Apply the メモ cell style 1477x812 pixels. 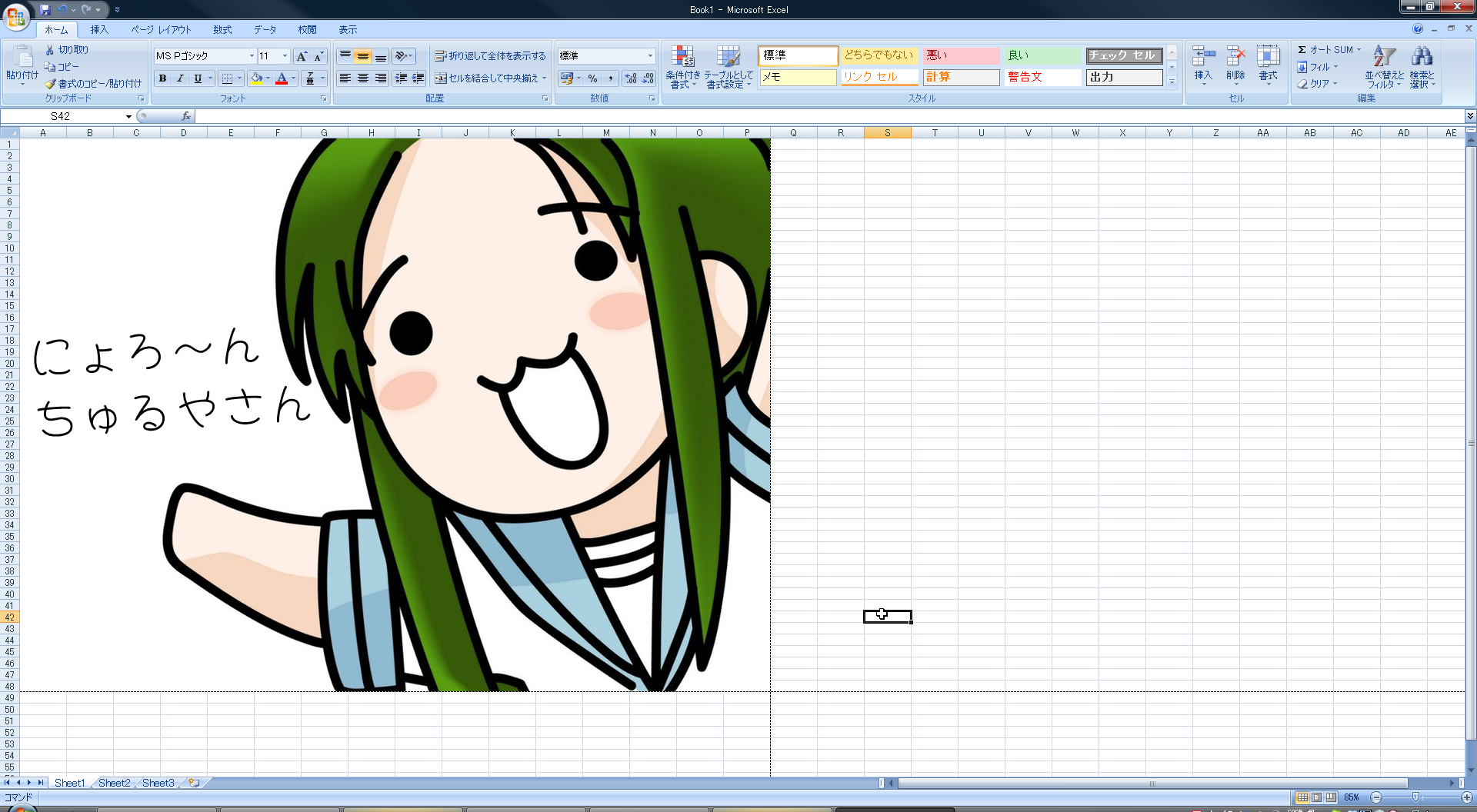click(x=798, y=78)
